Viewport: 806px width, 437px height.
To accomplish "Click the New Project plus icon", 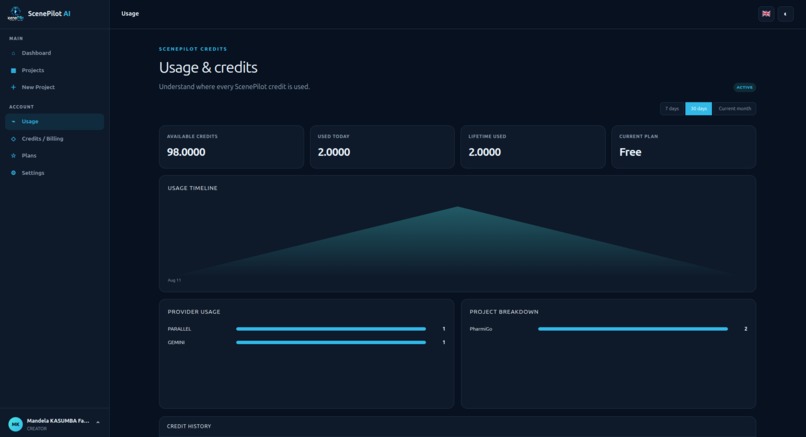I will click(13, 87).
